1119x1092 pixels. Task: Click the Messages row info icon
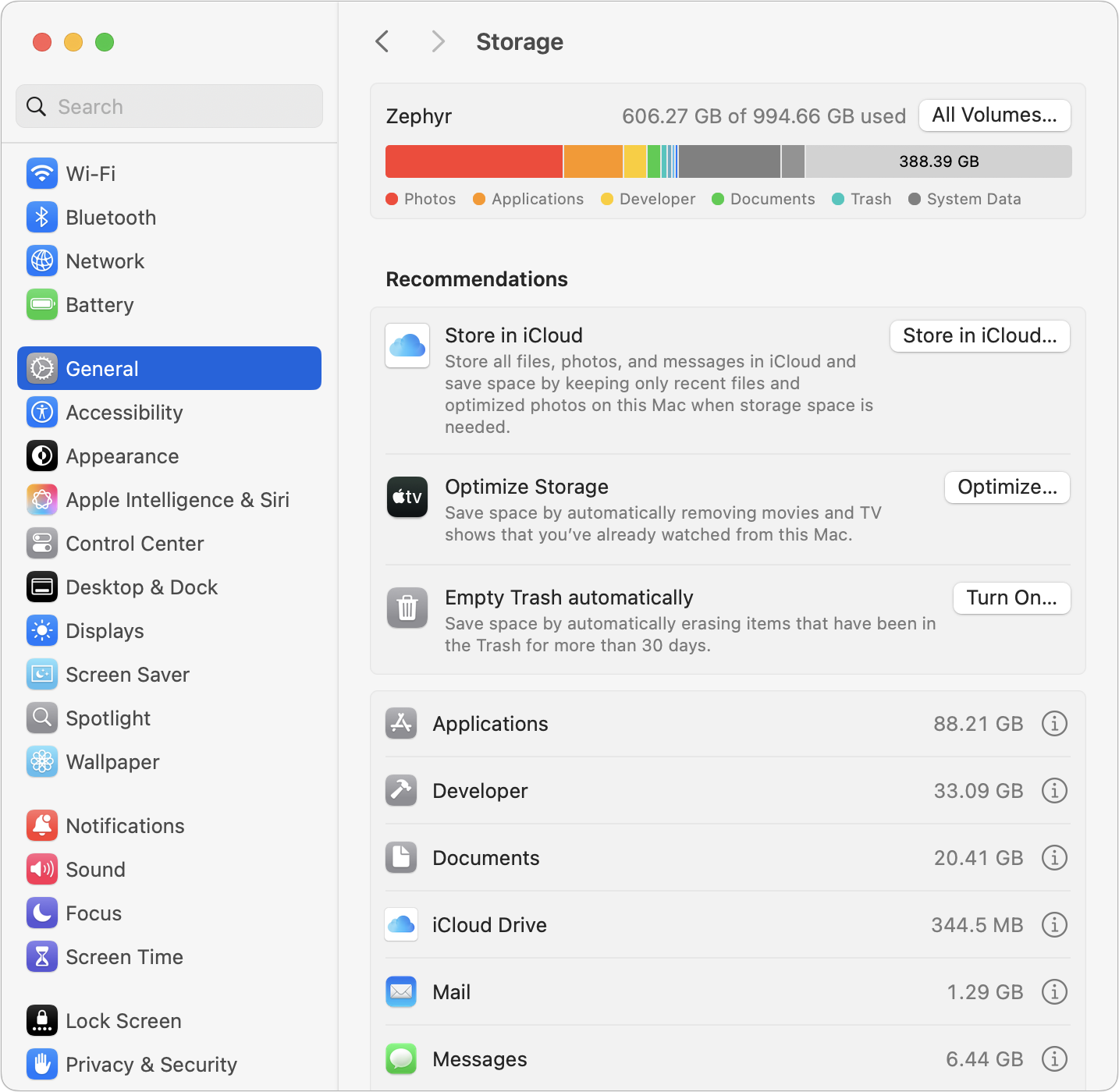click(1054, 1059)
